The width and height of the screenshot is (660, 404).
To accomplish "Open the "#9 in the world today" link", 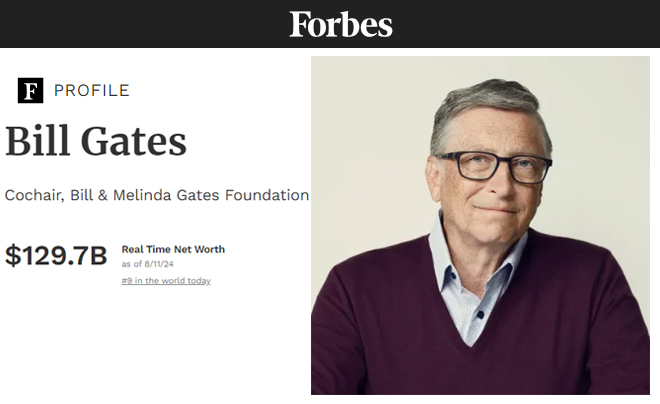I will pyautogui.click(x=166, y=281).
